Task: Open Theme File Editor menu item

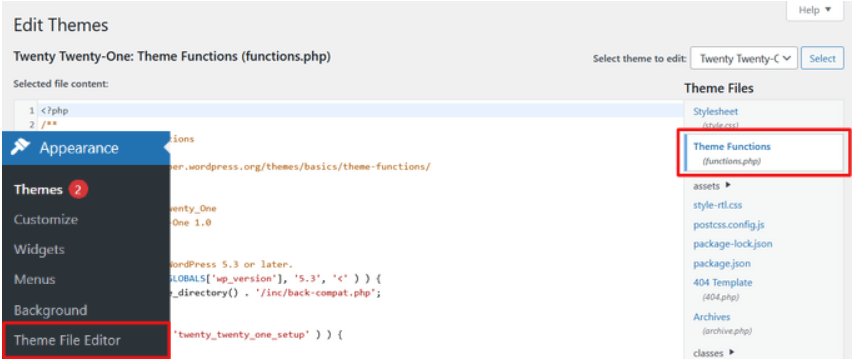Action: pyautogui.click(x=67, y=340)
